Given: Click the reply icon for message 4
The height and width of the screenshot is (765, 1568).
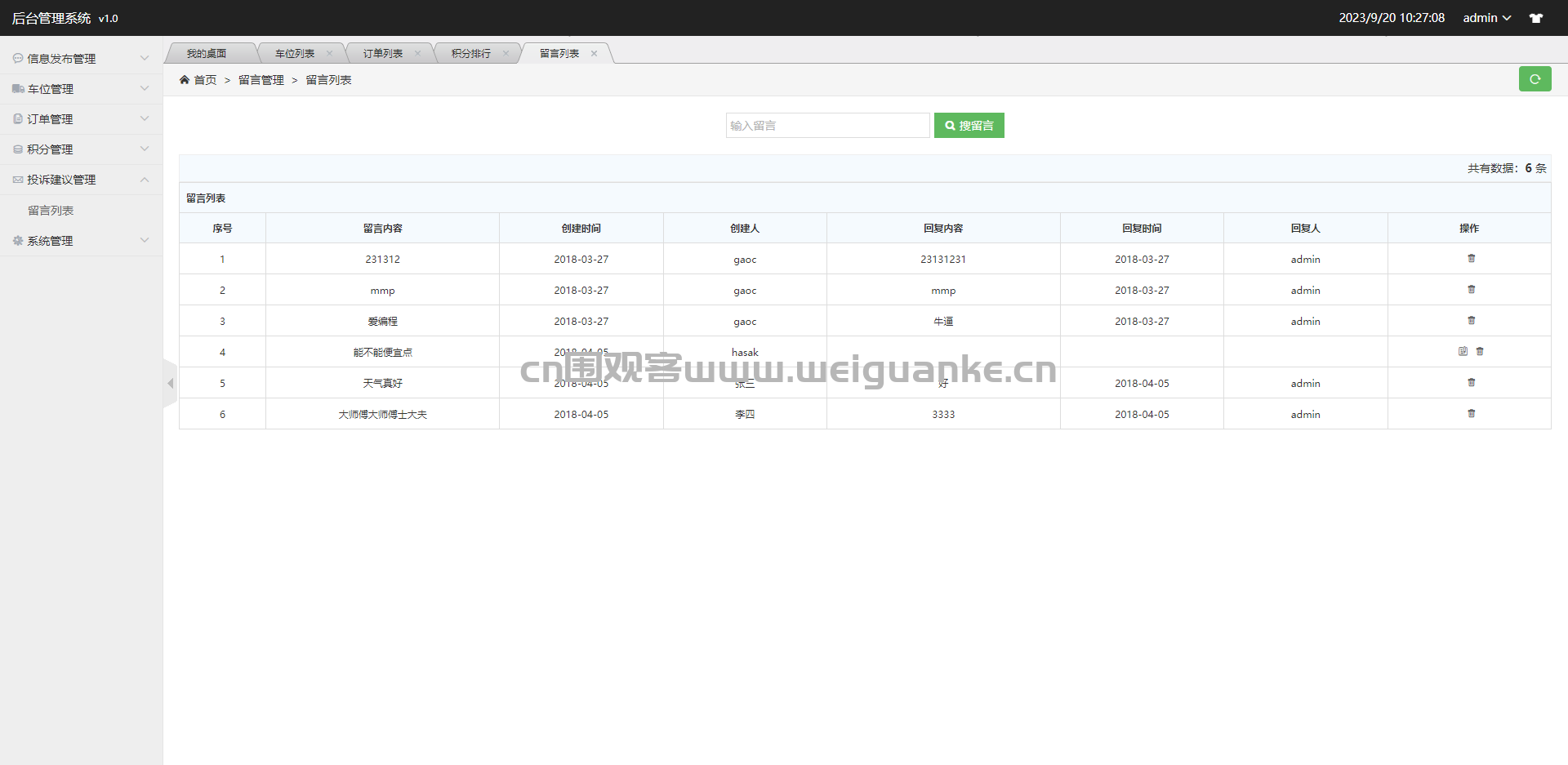Looking at the screenshot, I should [1463, 352].
